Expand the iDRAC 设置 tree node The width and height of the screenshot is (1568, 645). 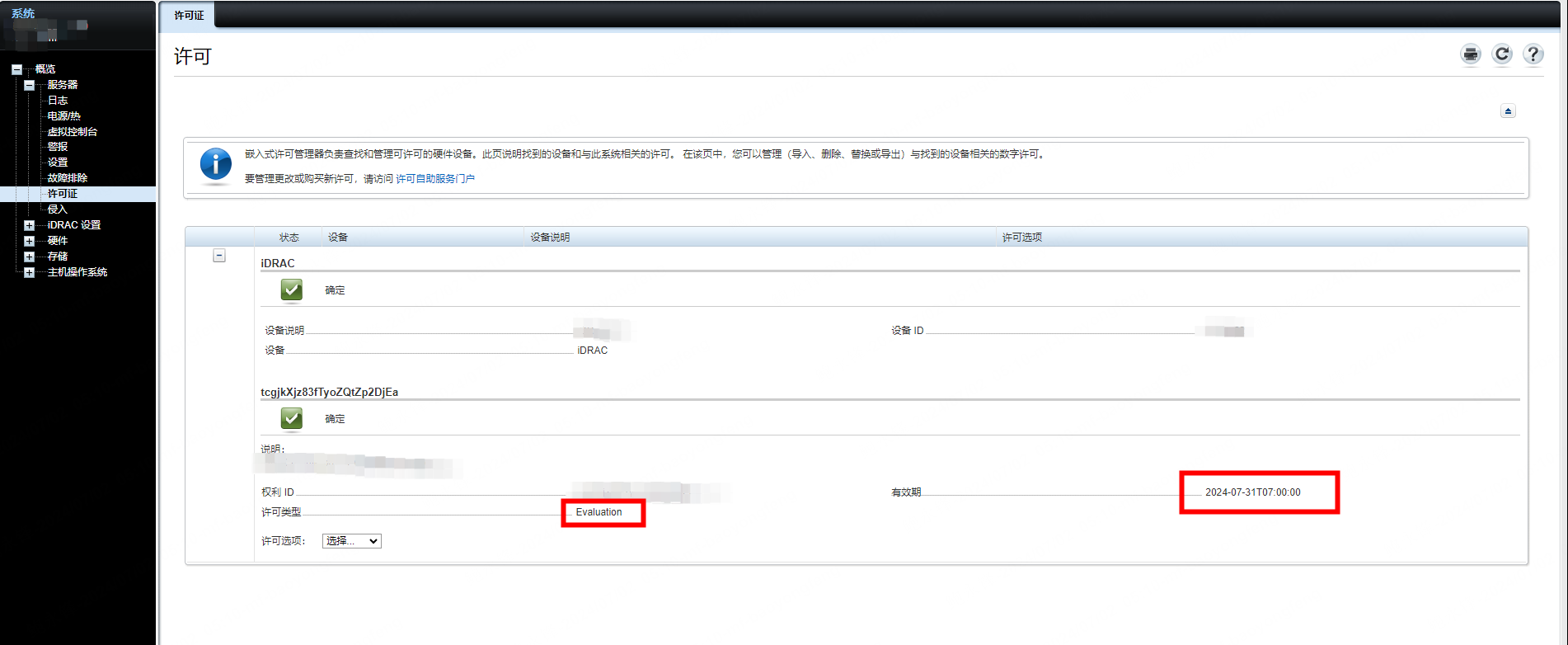click(29, 225)
